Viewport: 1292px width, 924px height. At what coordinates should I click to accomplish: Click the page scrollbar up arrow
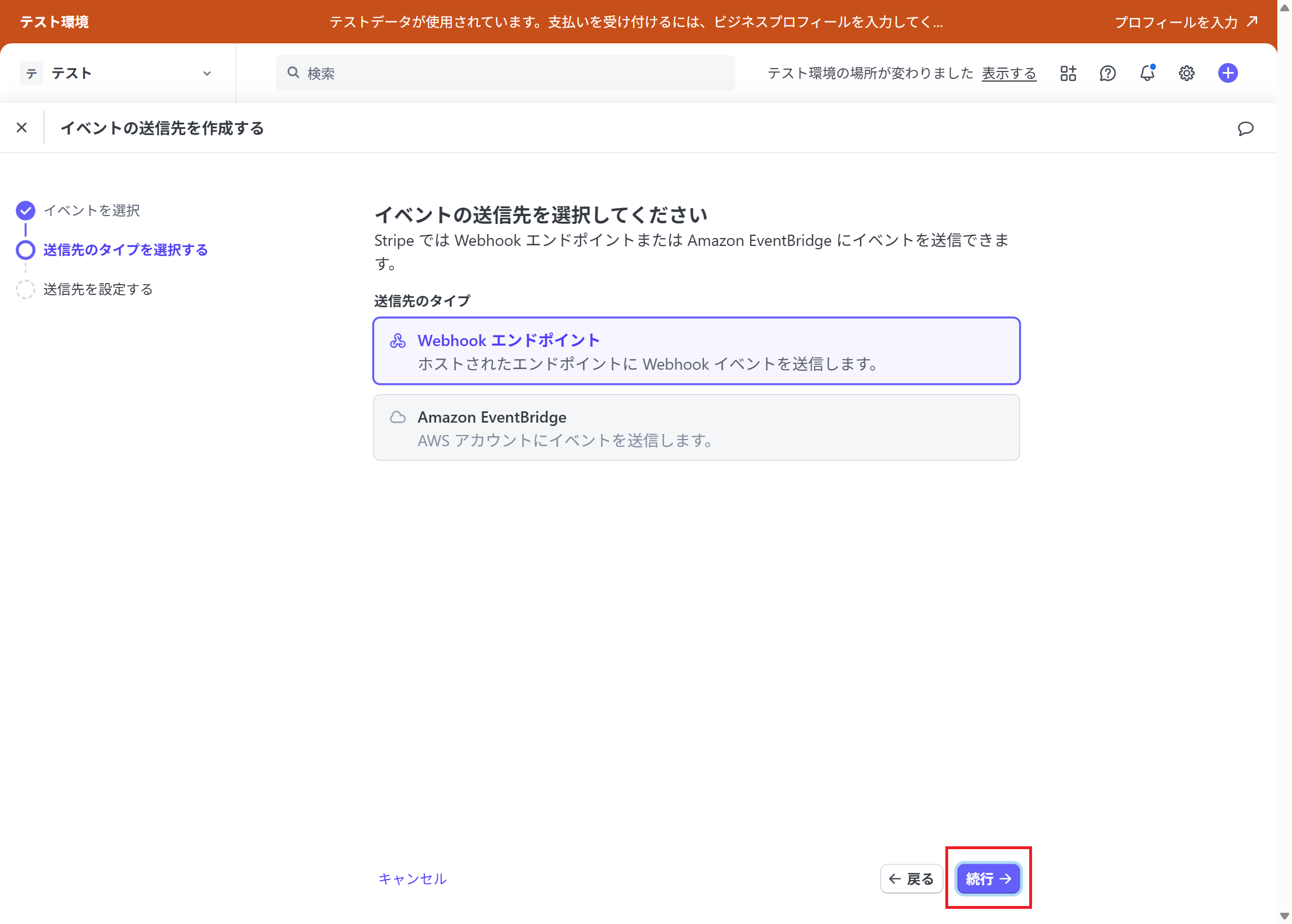1284,7
